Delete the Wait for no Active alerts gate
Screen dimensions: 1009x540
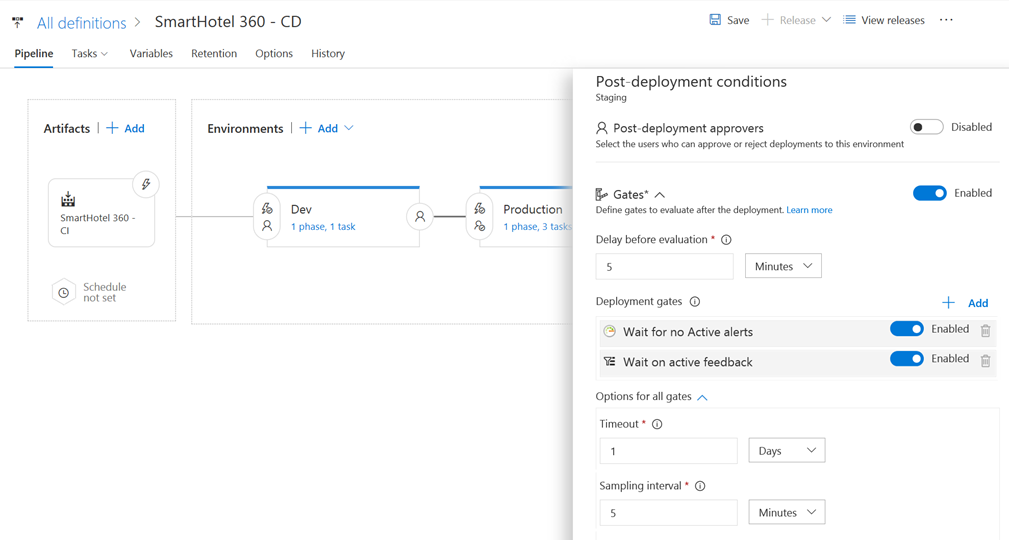985,331
